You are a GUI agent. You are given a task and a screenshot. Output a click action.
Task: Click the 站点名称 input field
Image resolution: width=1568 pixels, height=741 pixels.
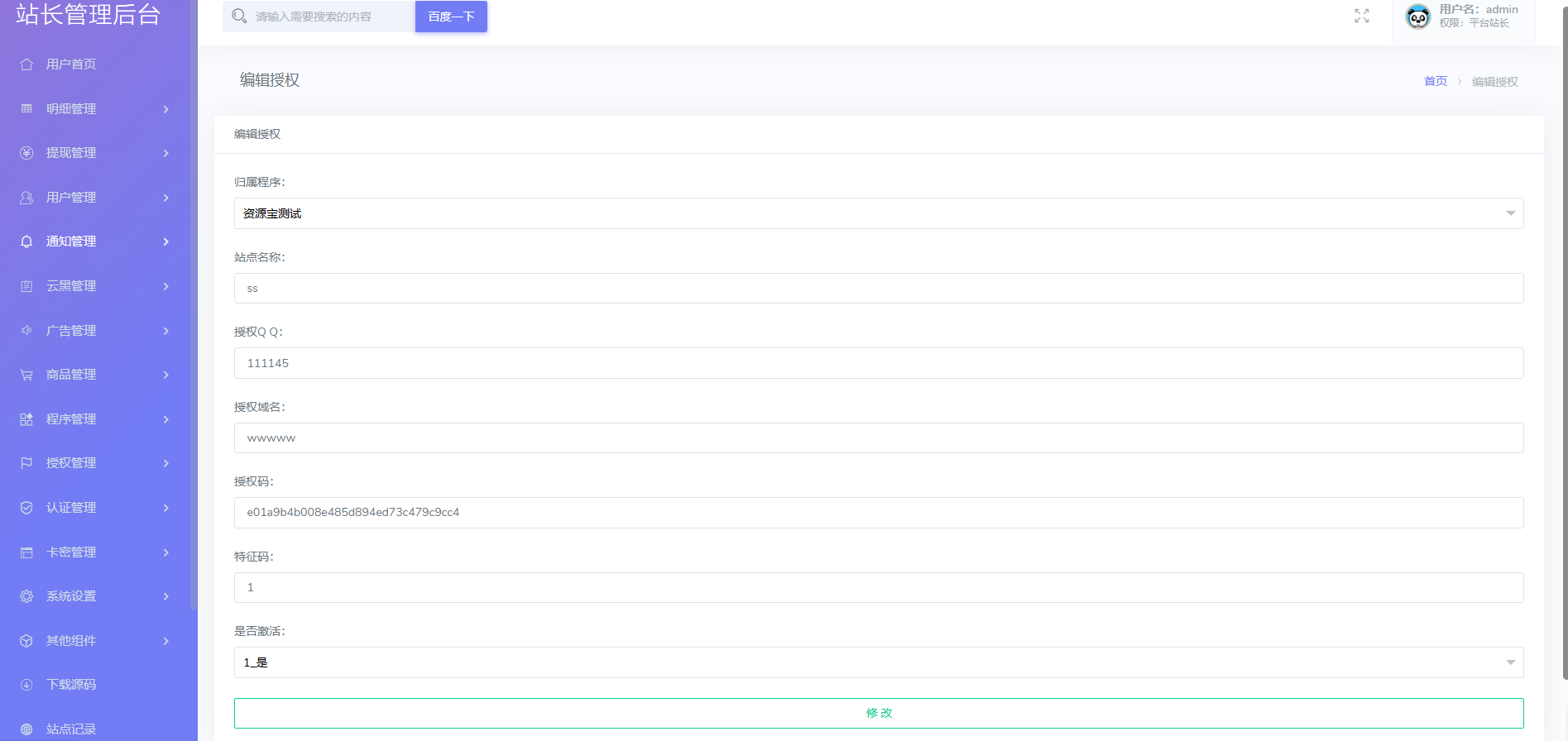click(879, 289)
